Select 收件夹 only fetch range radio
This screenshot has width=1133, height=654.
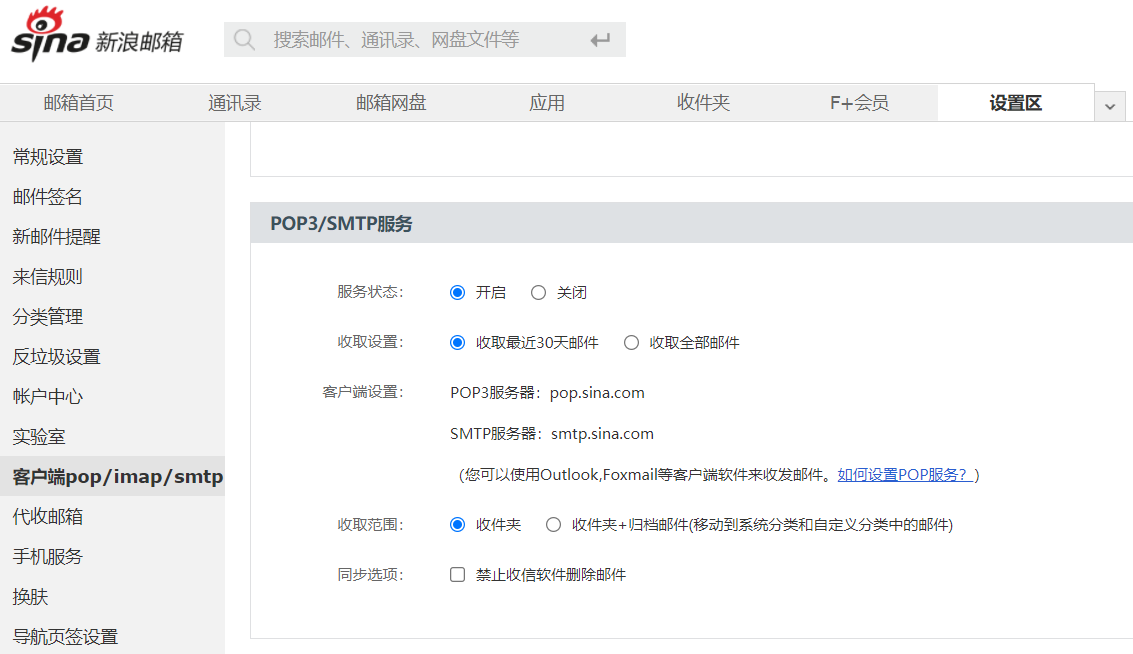(x=457, y=525)
